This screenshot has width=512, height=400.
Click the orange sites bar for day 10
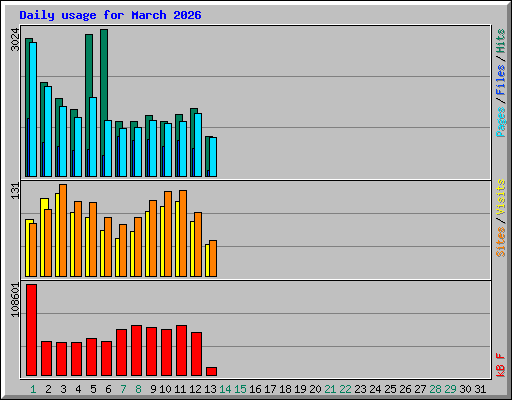coord(168,234)
